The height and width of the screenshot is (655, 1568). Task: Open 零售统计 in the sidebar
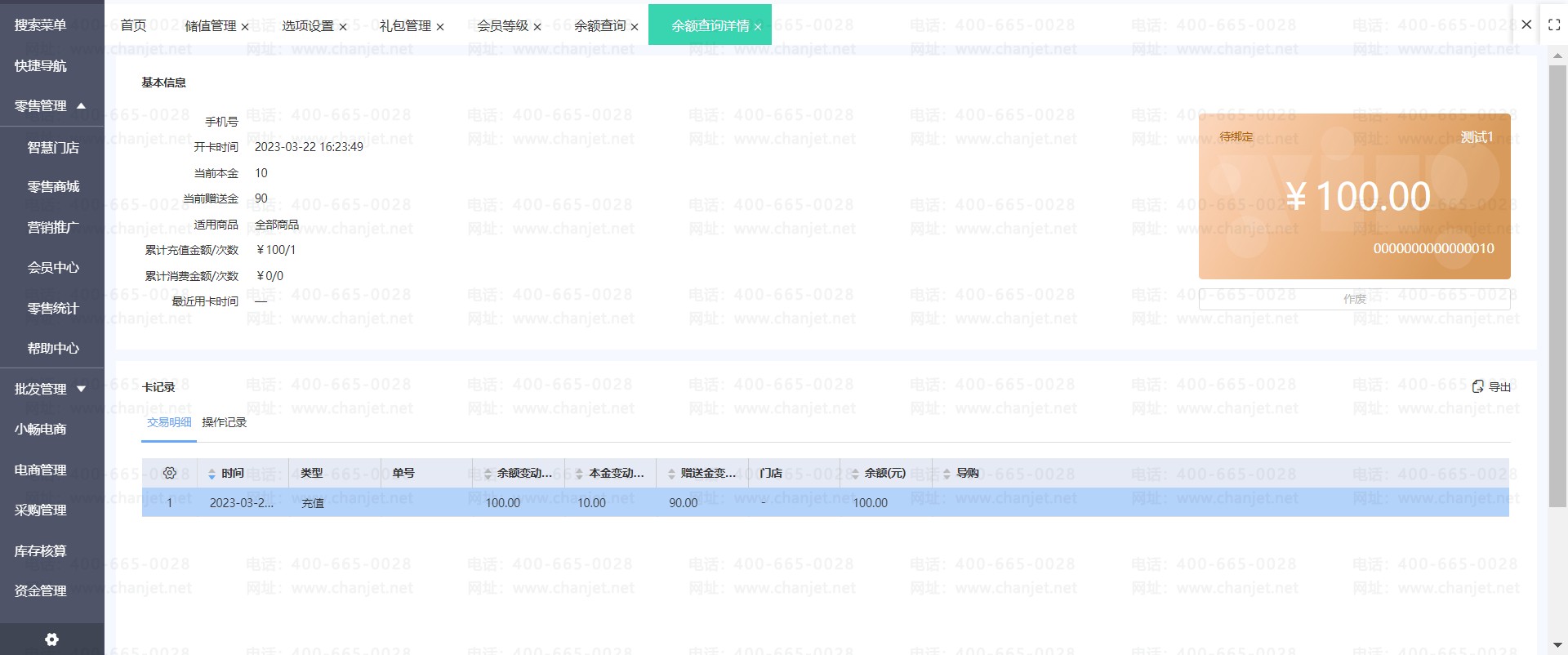(x=52, y=308)
